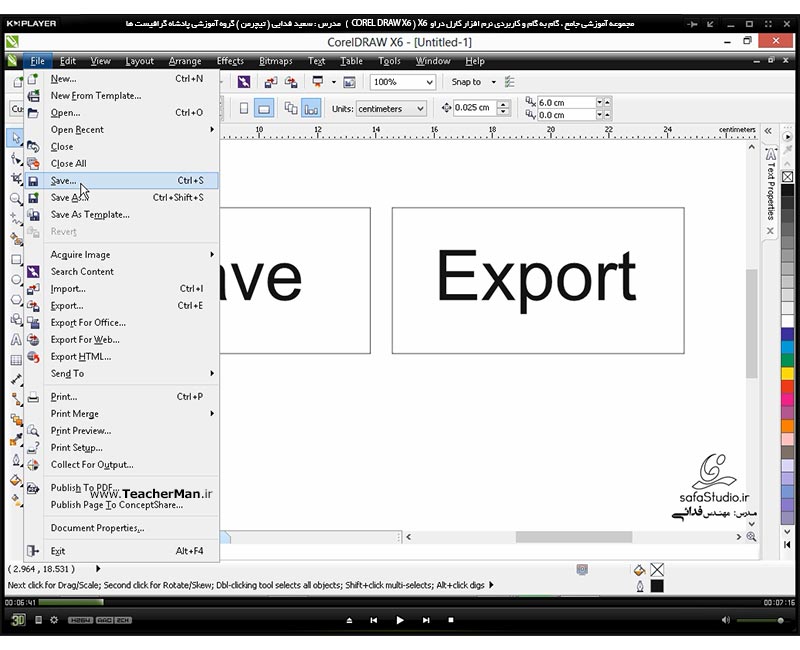Image resolution: width=800 pixels, height=650 pixels.
Task: Click the no-color swatch atop palette
Action: 787,177
